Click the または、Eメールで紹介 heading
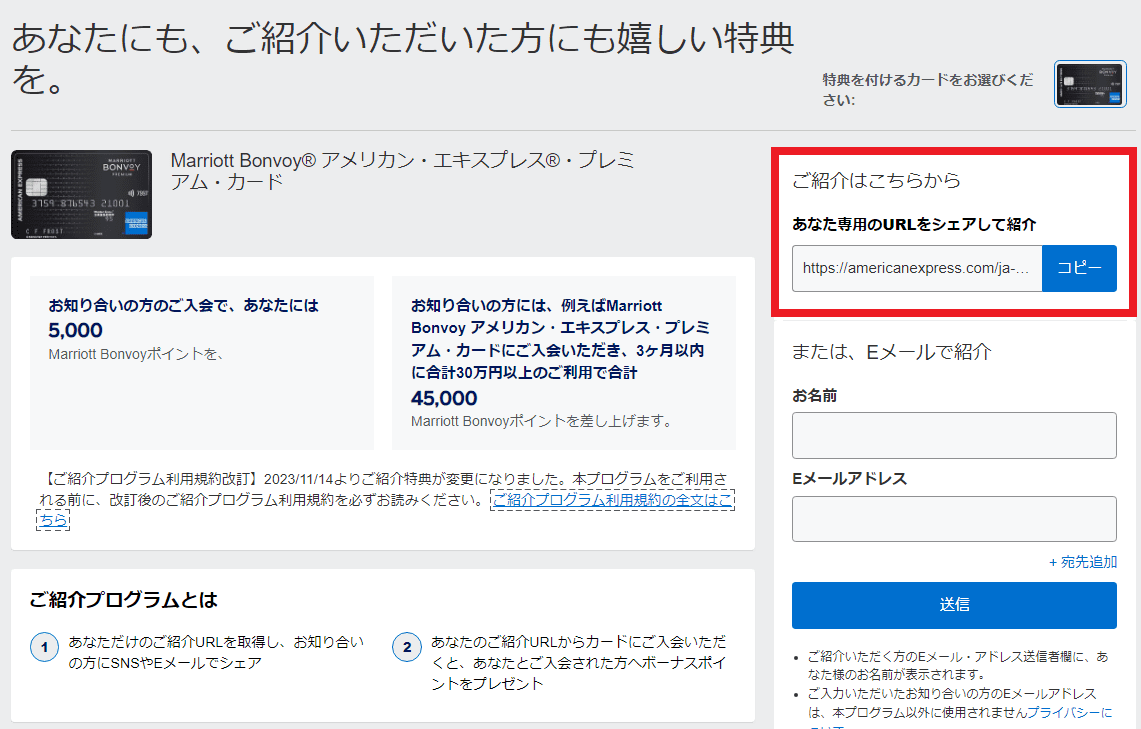 coord(891,352)
